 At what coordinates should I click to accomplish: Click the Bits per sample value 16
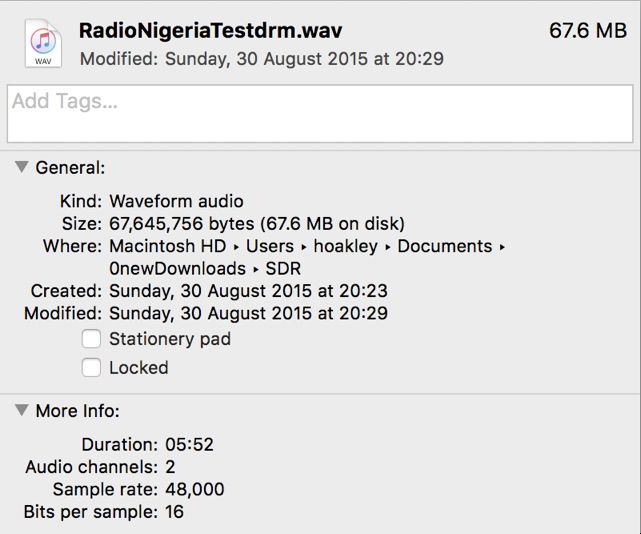click(176, 512)
